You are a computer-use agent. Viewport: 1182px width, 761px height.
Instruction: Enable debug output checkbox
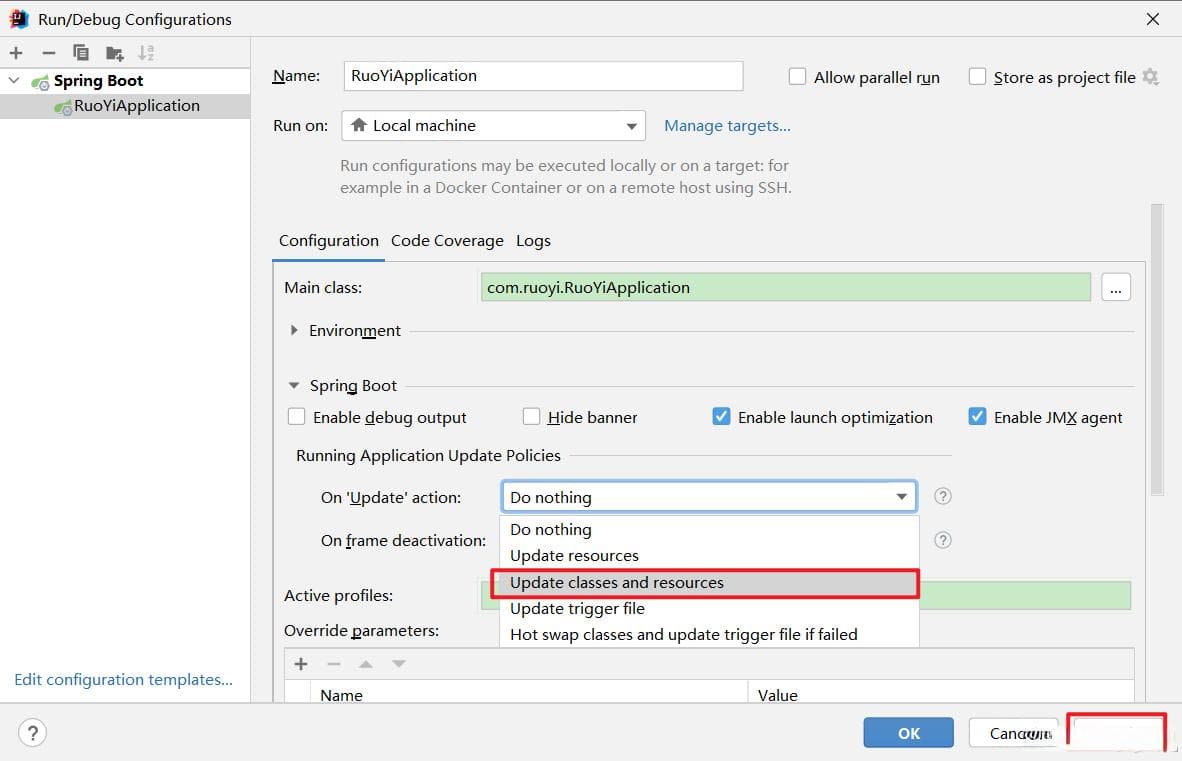point(296,417)
